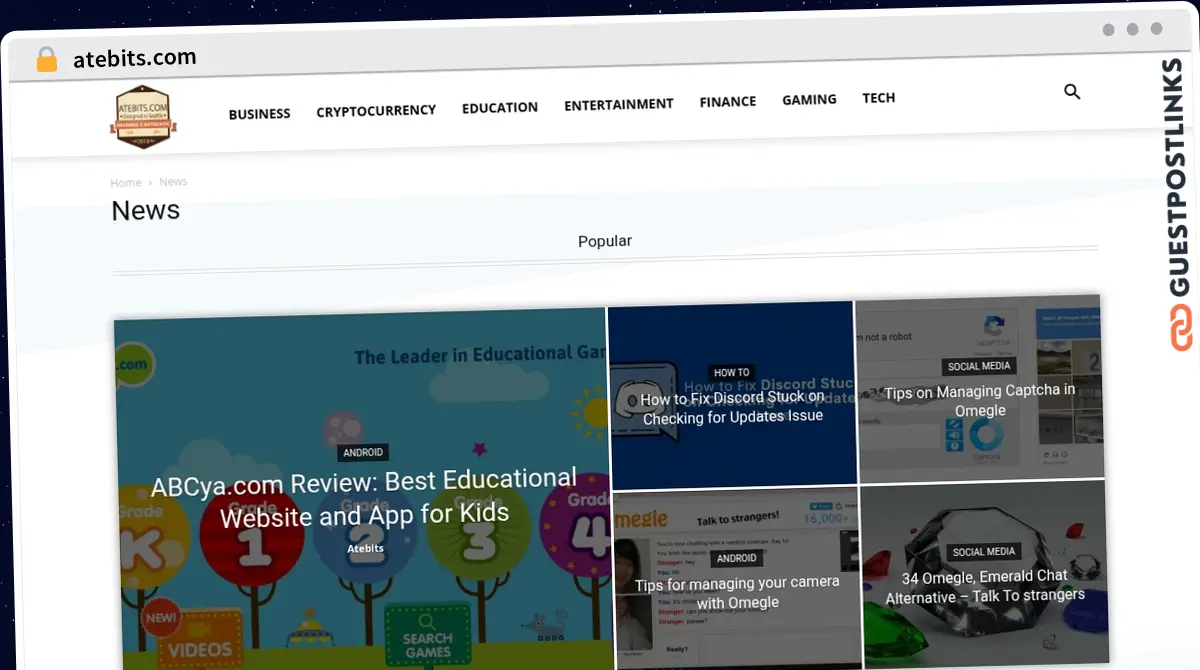Click the search magnifier icon
The width and height of the screenshot is (1200, 670).
pos(1072,92)
